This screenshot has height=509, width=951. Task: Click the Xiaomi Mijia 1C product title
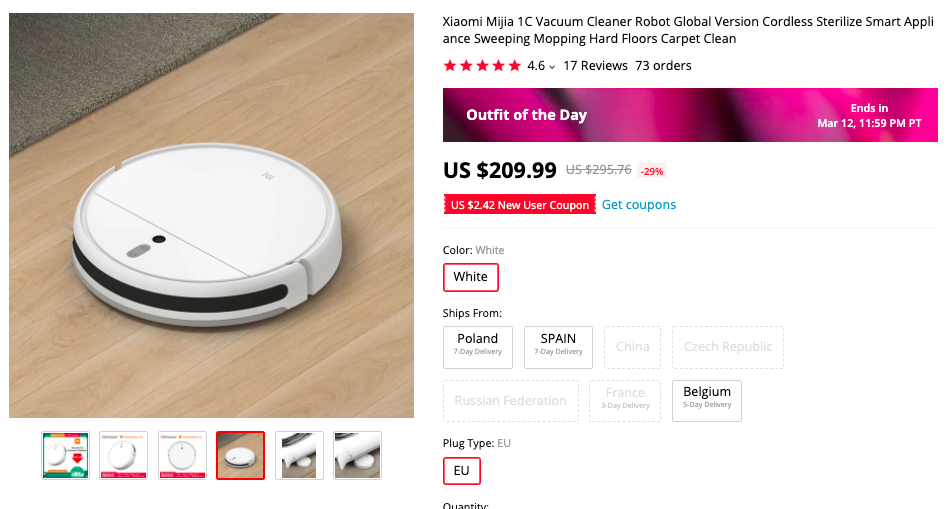pyautogui.click(x=690, y=30)
